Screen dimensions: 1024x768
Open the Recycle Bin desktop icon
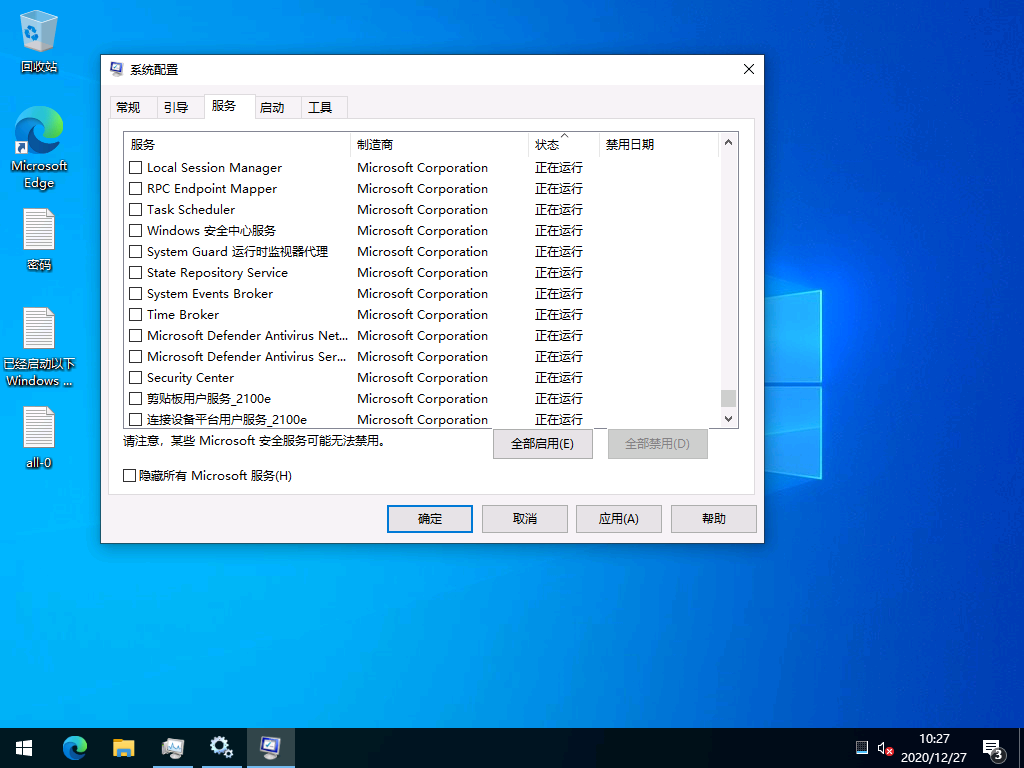(39, 41)
